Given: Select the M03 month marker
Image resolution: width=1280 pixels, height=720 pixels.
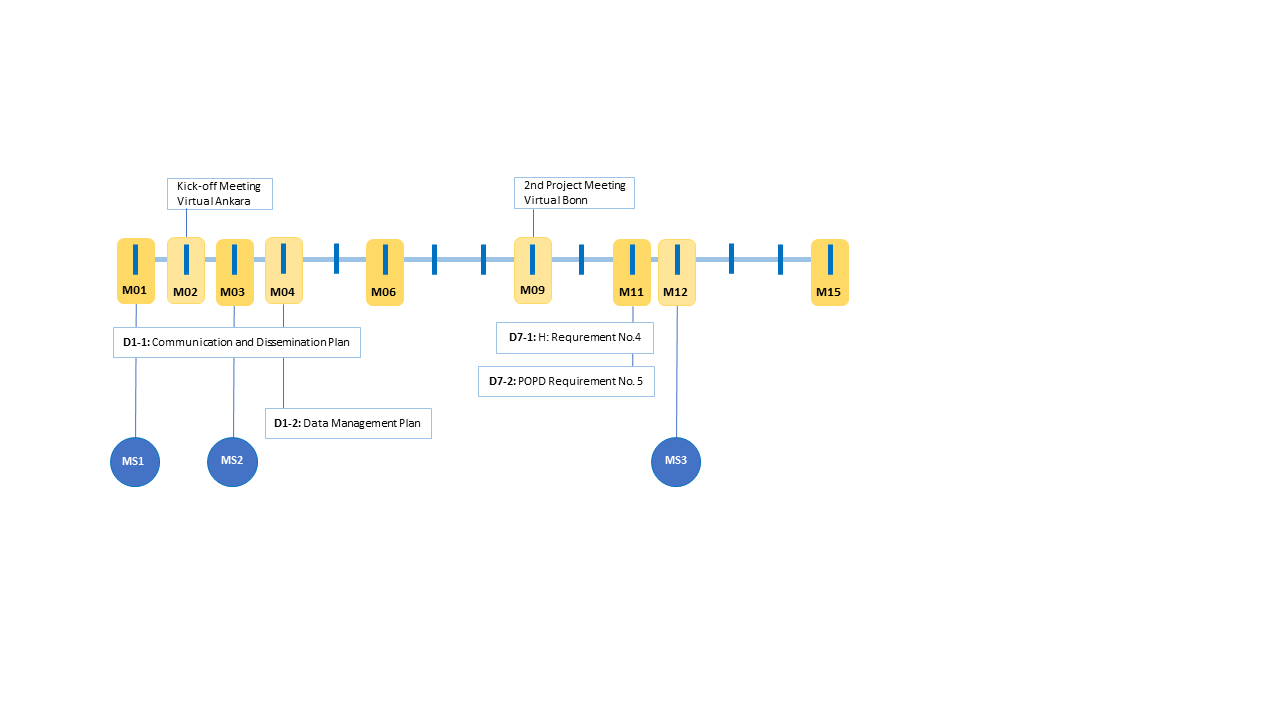Looking at the screenshot, I should pos(234,272).
